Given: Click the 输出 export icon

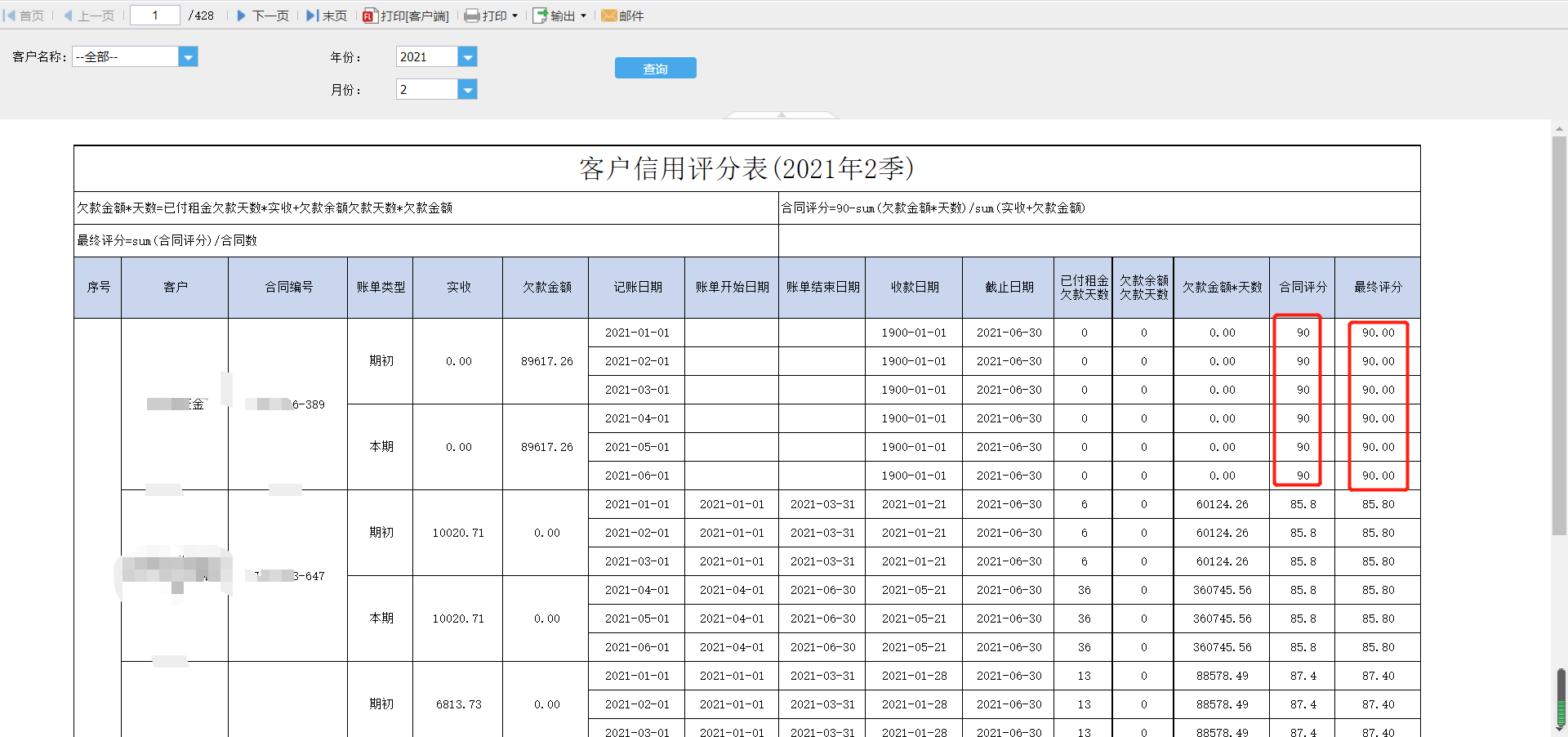Looking at the screenshot, I should tap(540, 16).
